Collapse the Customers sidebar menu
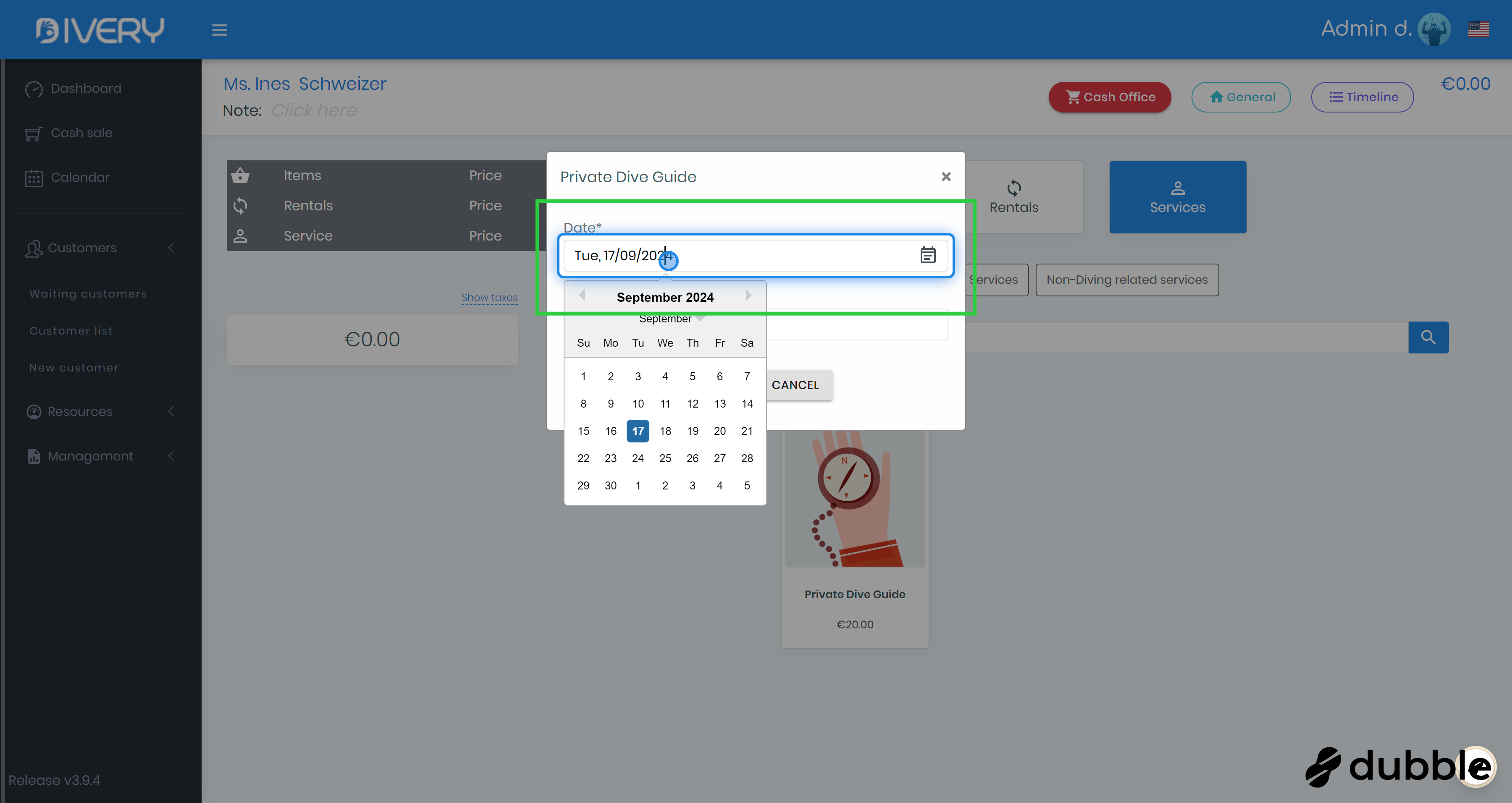 point(82,248)
